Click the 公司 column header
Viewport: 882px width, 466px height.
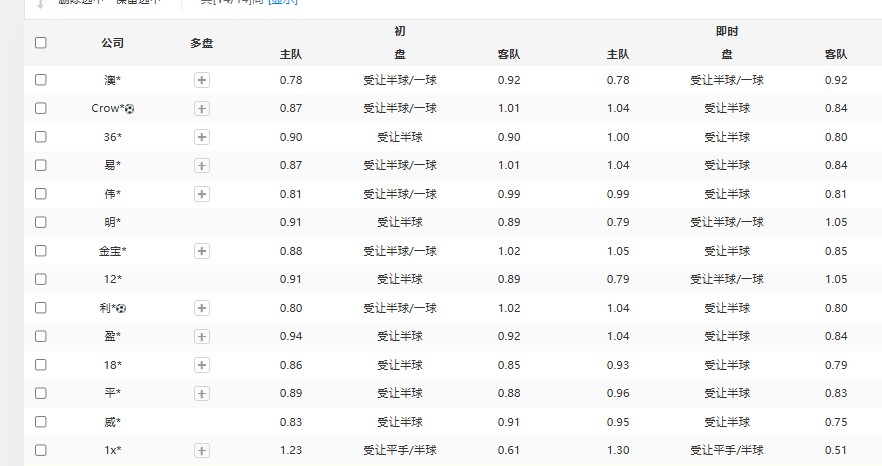[x=112, y=43]
